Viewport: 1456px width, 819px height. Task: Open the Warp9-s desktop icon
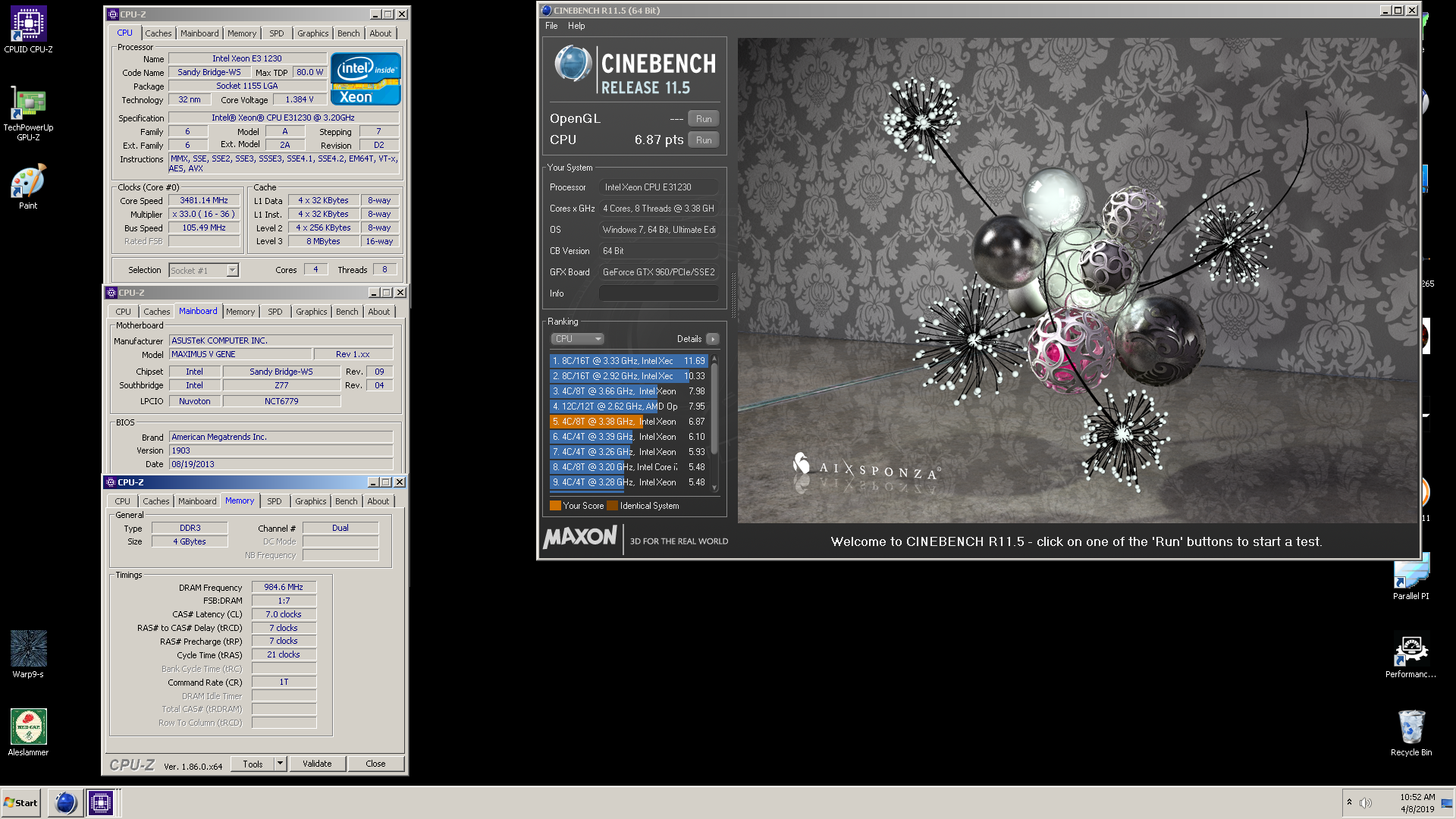[28, 654]
